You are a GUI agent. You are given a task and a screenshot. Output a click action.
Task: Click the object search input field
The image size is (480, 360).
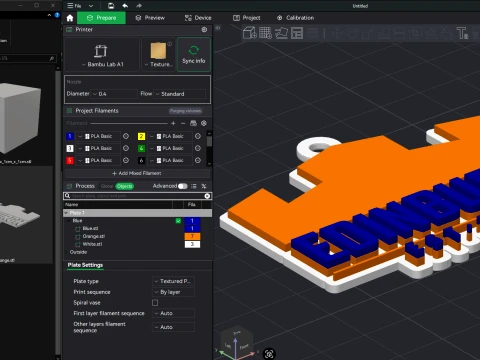(x=137, y=196)
